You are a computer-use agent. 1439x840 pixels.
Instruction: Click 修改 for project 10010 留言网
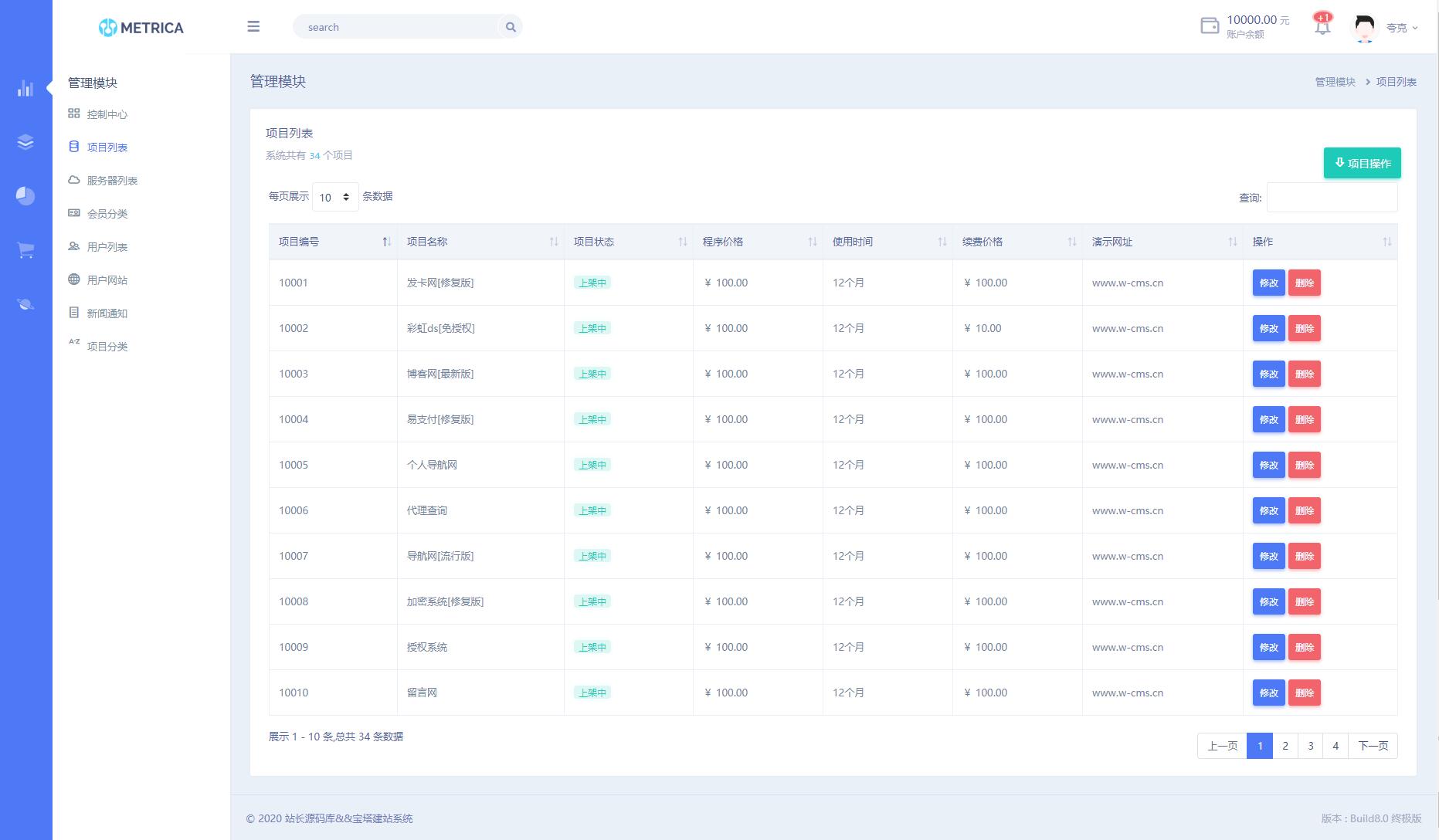tap(1268, 693)
